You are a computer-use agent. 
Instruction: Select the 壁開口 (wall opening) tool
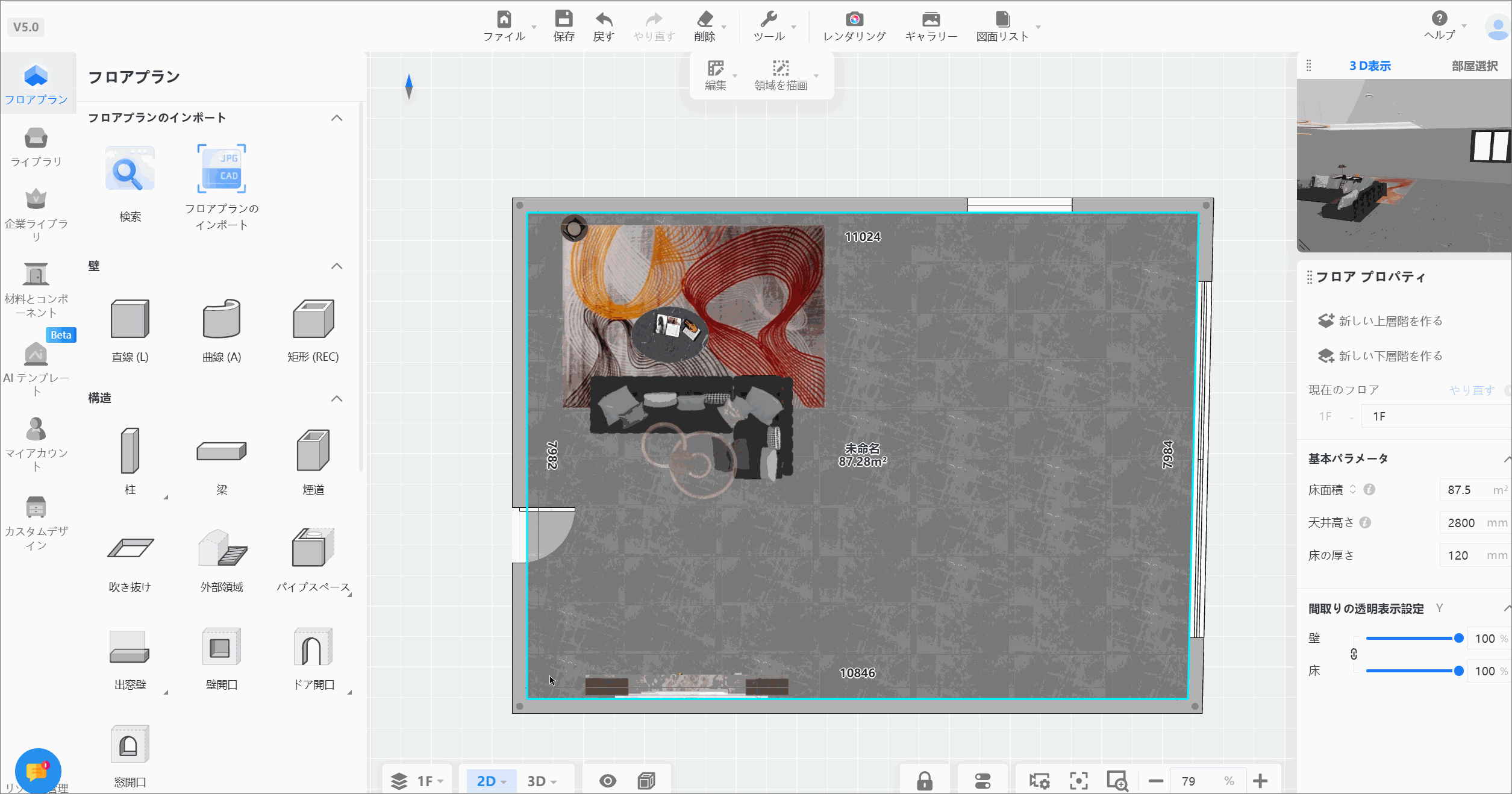pos(222,658)
